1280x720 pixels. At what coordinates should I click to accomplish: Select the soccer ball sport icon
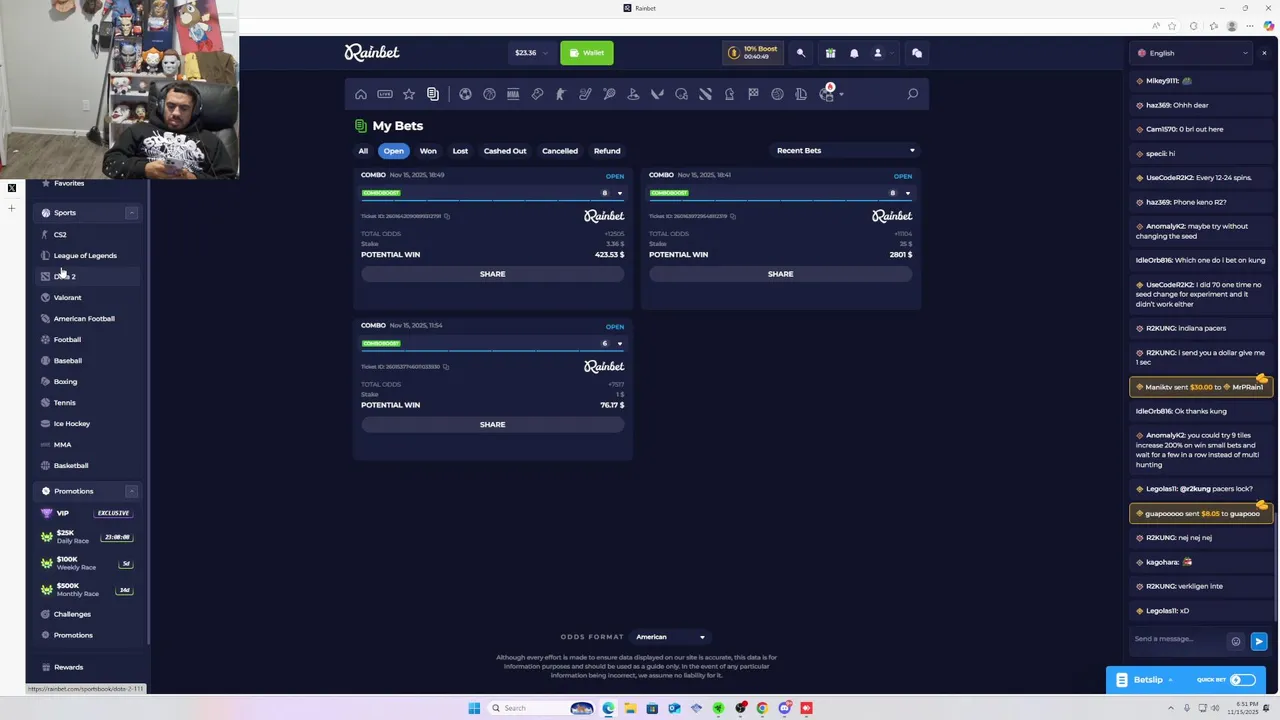[465, 94]
